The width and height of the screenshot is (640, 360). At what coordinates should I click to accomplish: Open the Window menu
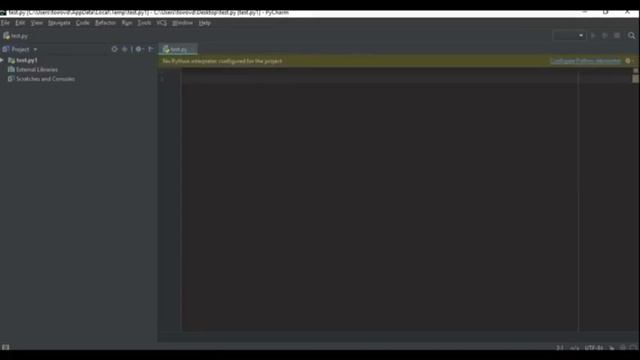click(182, 23)
